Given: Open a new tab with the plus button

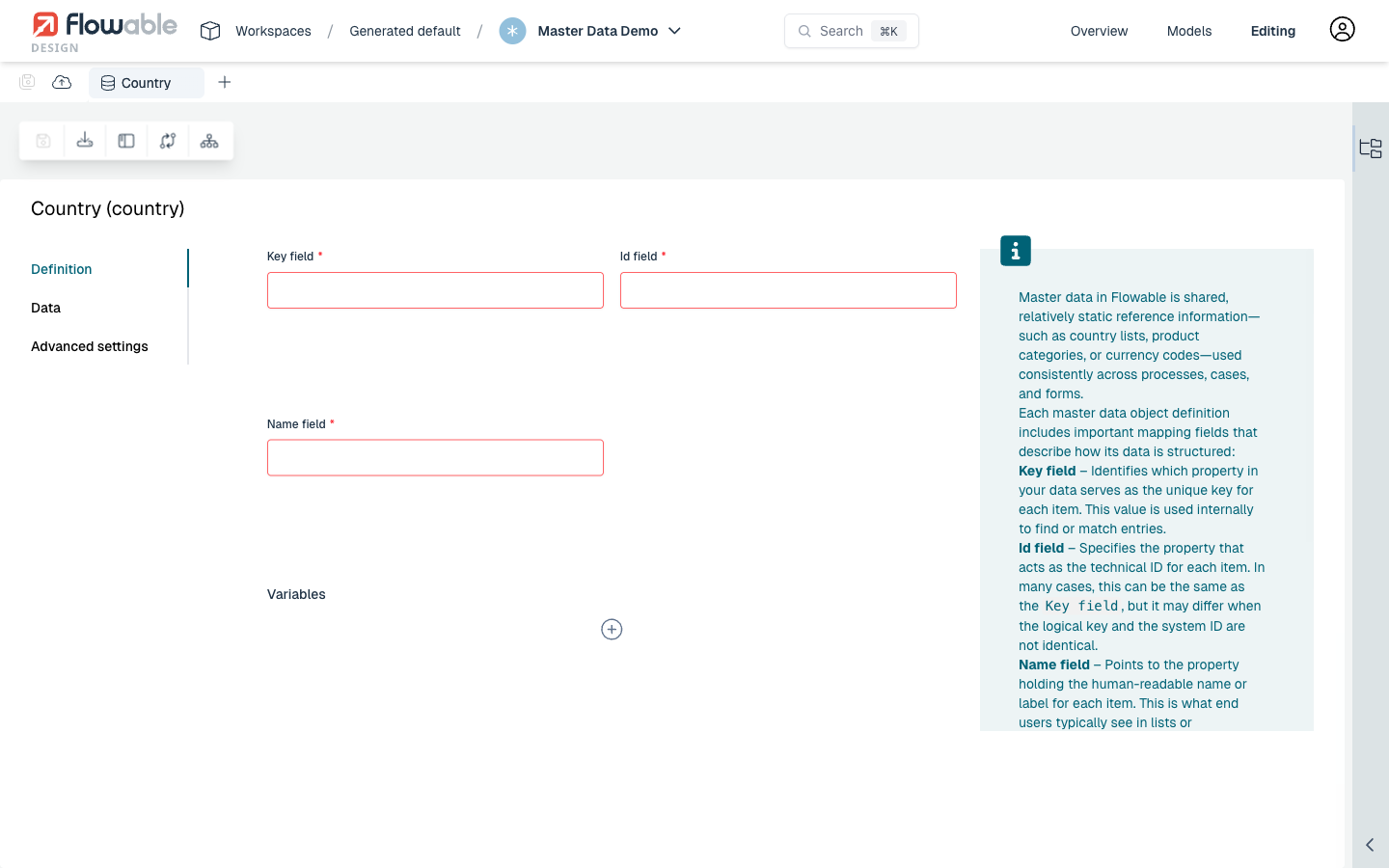Looking at the screenshot, I should coord(224,82).
